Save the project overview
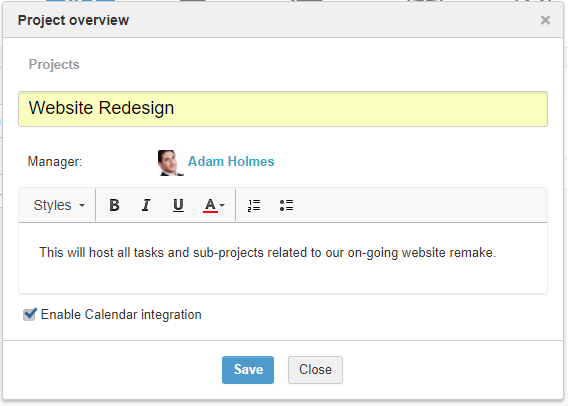This screenshot has height=406, width=568. [248, 370]
